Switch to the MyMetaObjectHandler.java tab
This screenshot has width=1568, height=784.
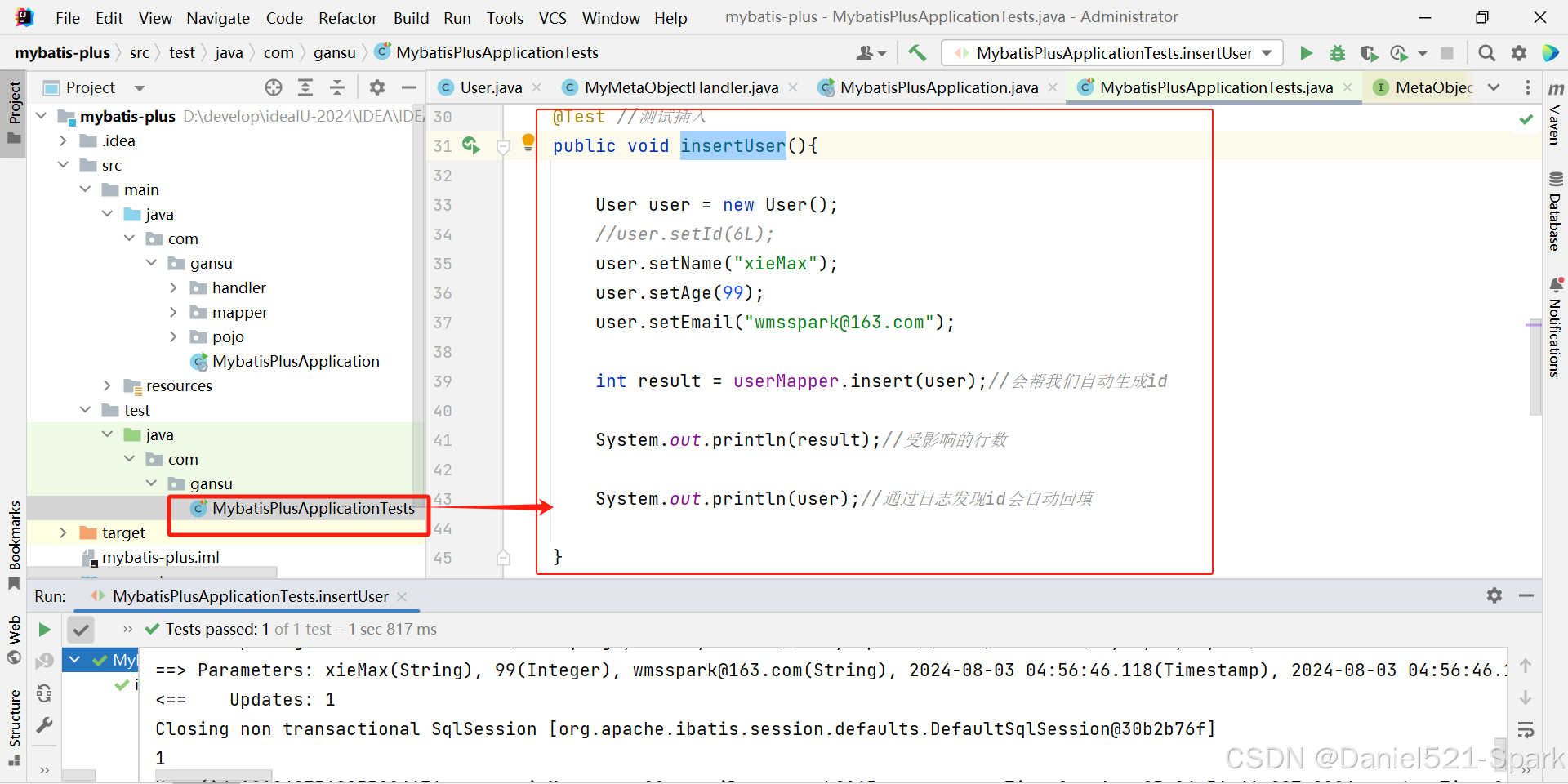(x=680, y=87)
